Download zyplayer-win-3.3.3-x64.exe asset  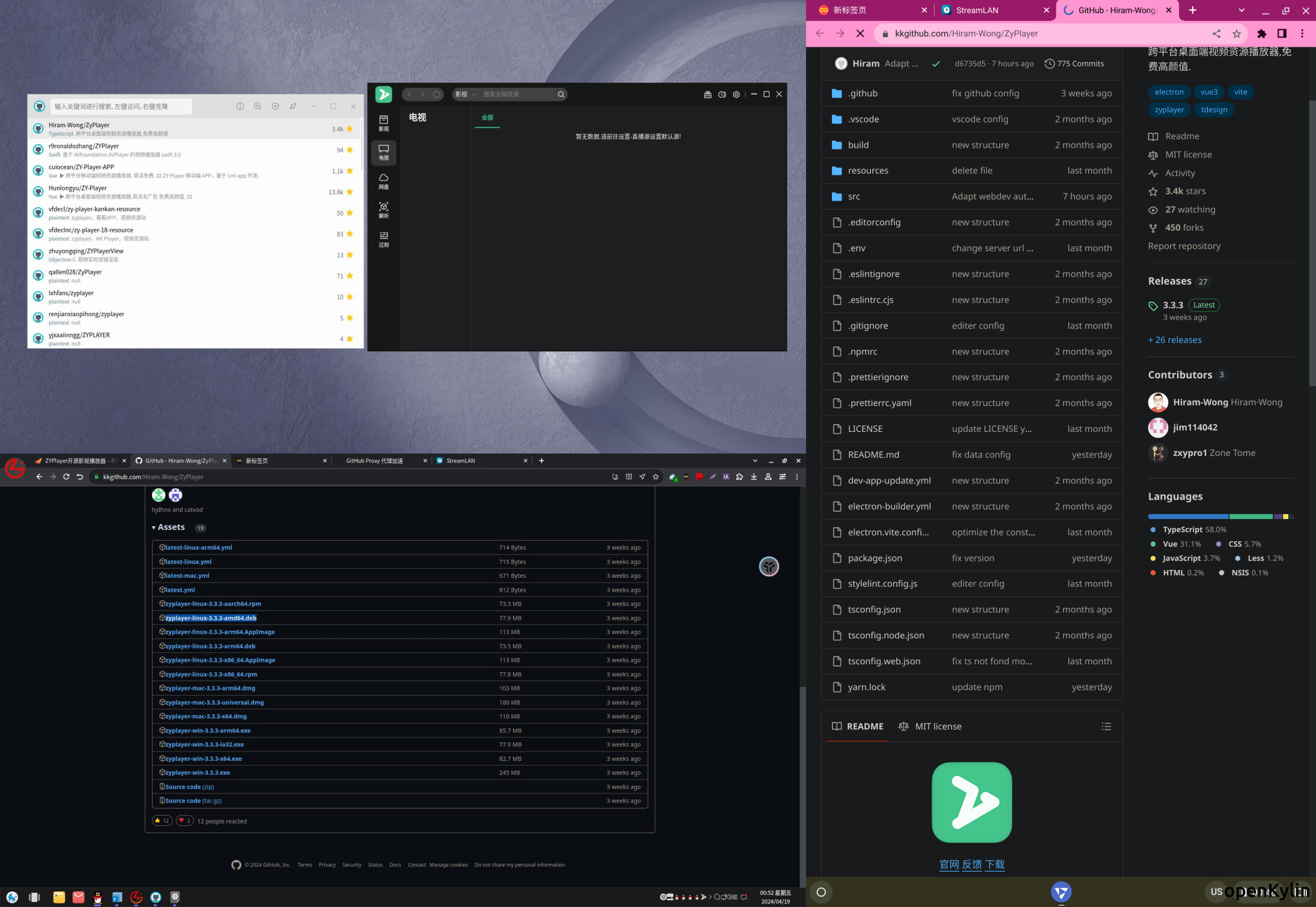(x=203, y=759)
